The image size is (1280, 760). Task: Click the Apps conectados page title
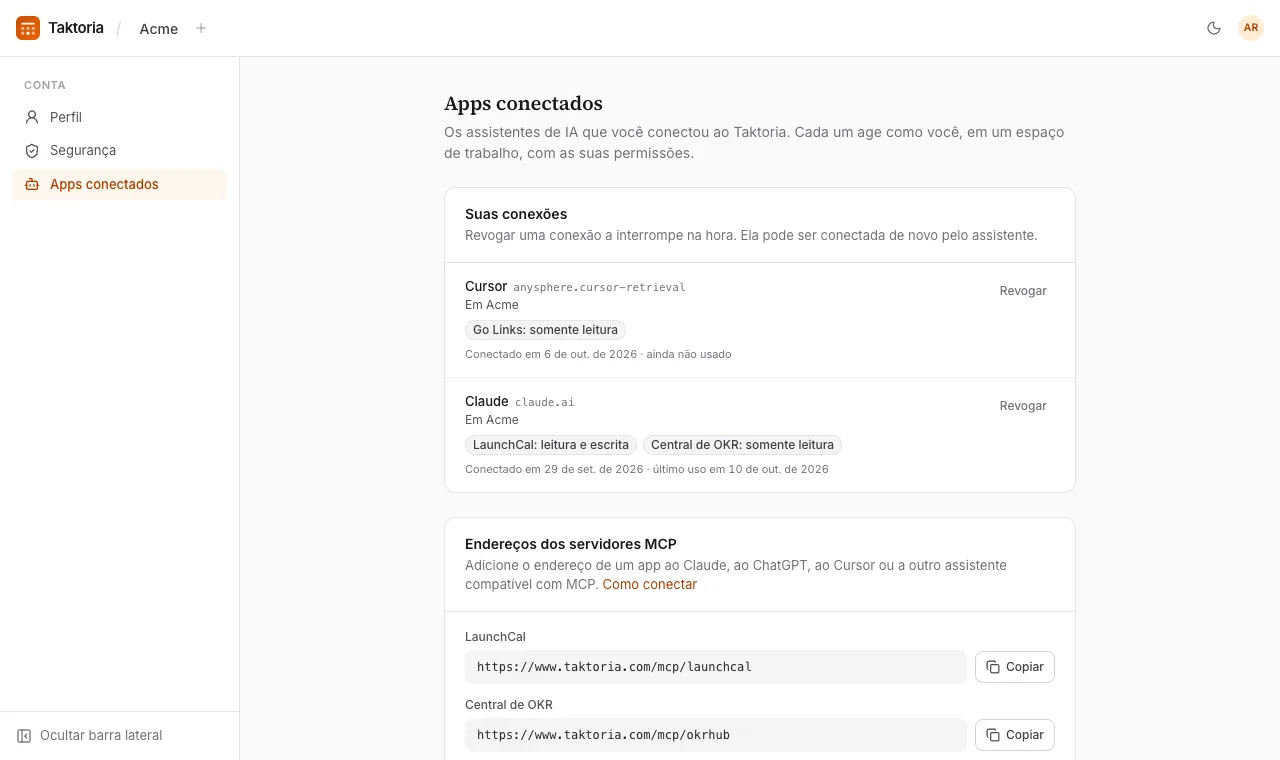[x=523, y=104]
